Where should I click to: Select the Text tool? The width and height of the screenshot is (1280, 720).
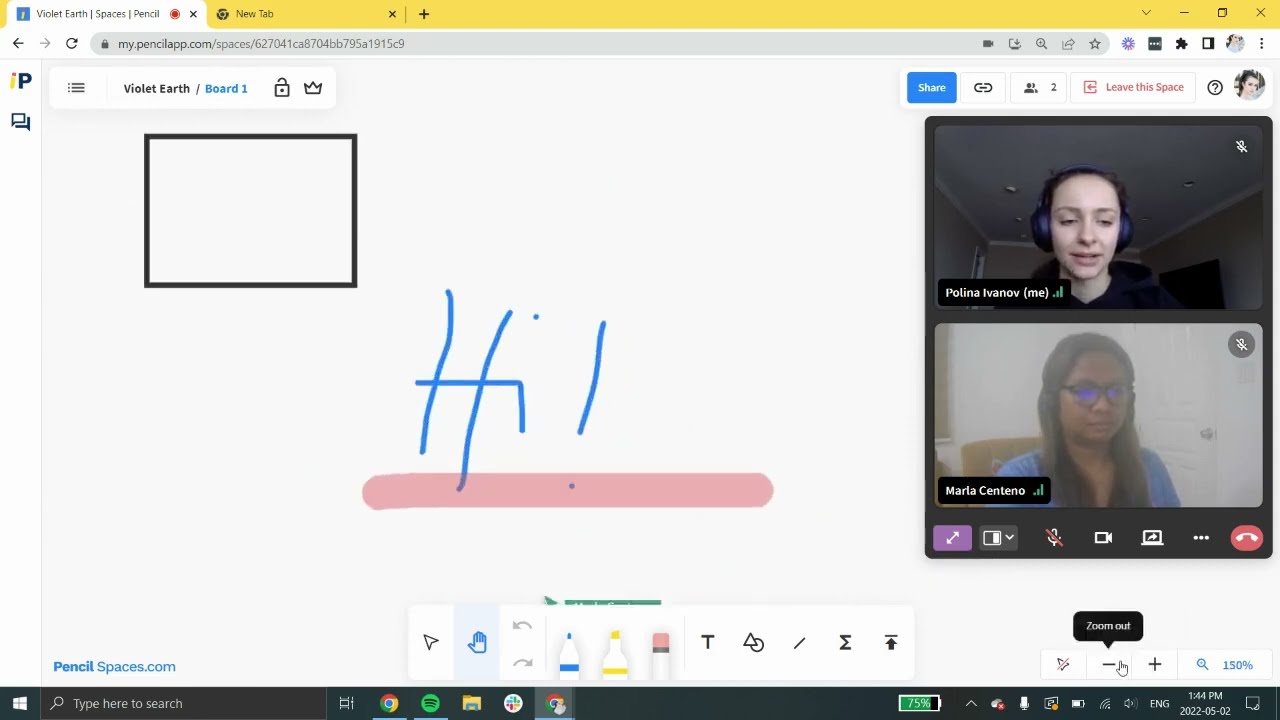pyautogui.click(x=707, y=642)
